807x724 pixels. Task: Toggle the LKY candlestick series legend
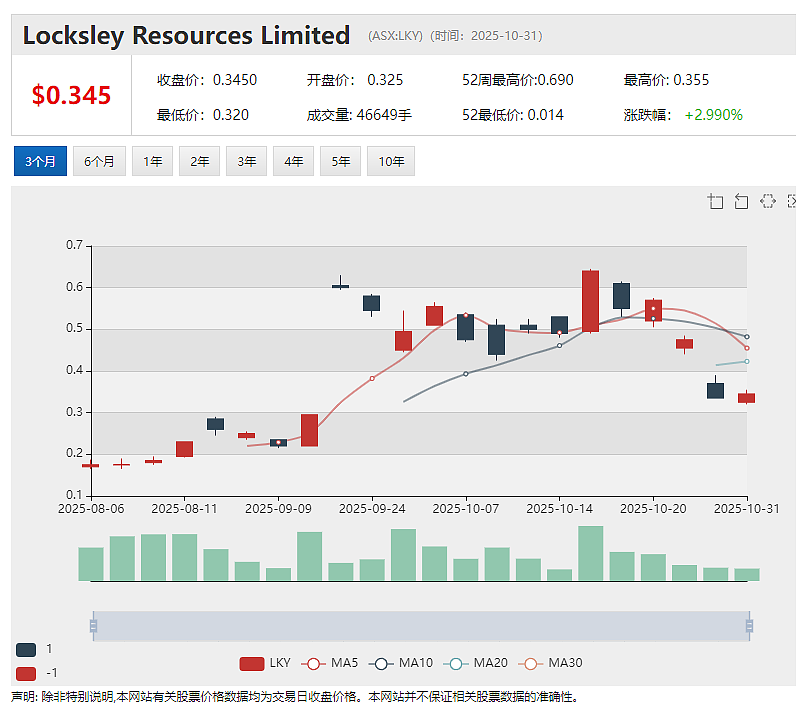pos(265,663)
